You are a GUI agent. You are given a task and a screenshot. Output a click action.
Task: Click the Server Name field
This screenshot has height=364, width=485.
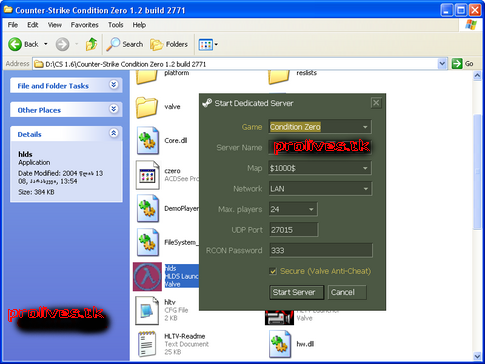[x=320, y=147]
